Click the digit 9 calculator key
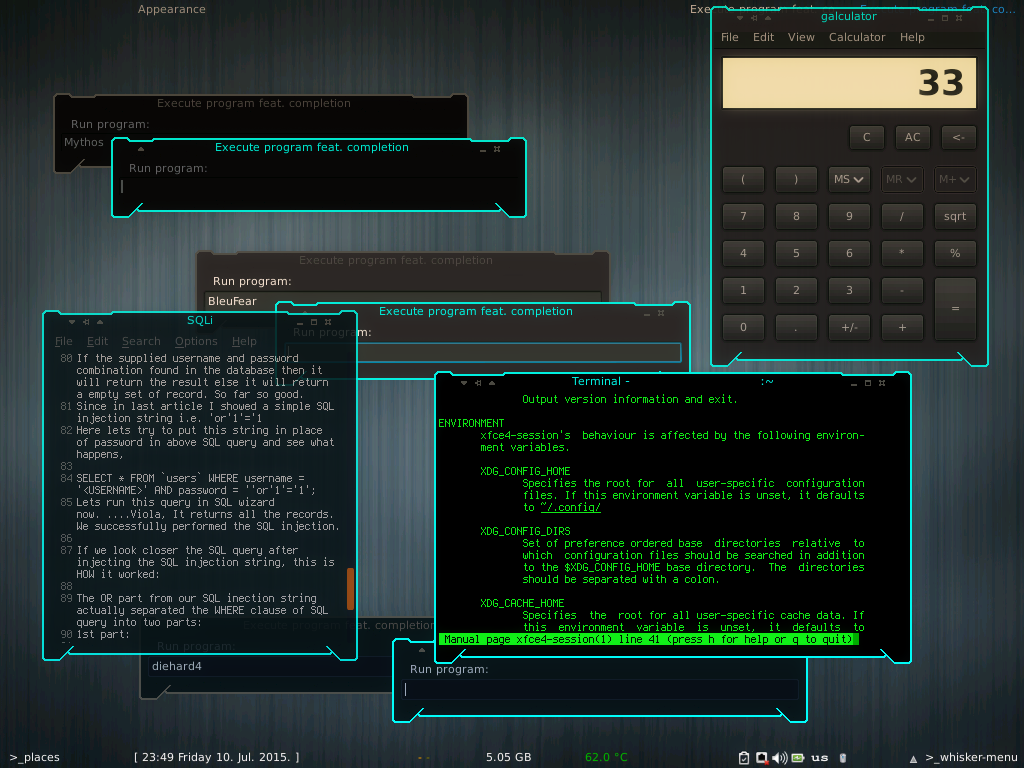This screenshot has height=768, width=1024. (x=849, y=216)
